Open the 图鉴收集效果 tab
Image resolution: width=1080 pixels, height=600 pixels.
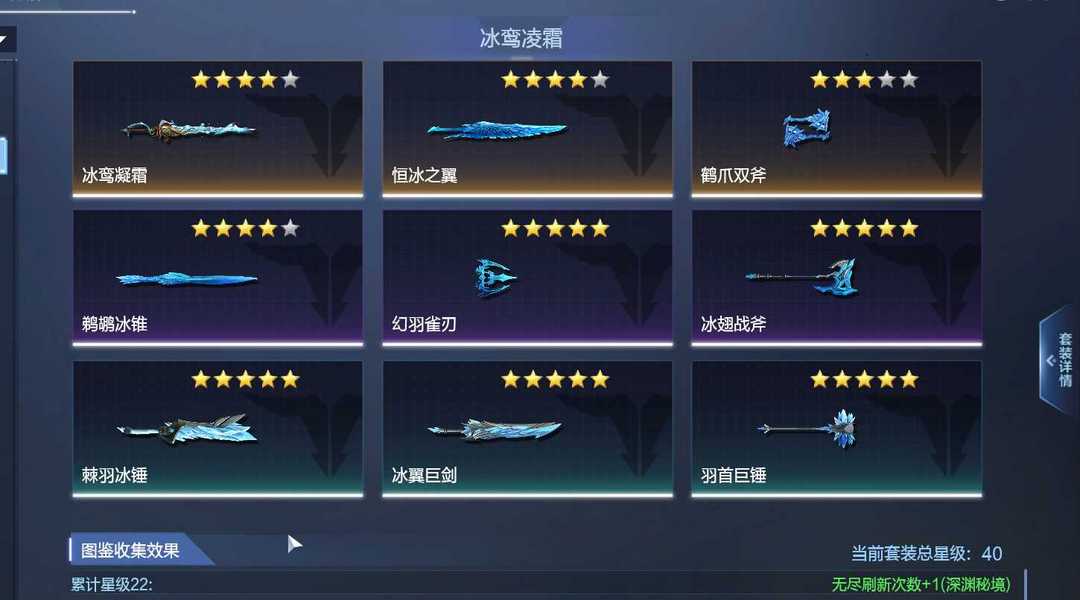tap(131, 550)
